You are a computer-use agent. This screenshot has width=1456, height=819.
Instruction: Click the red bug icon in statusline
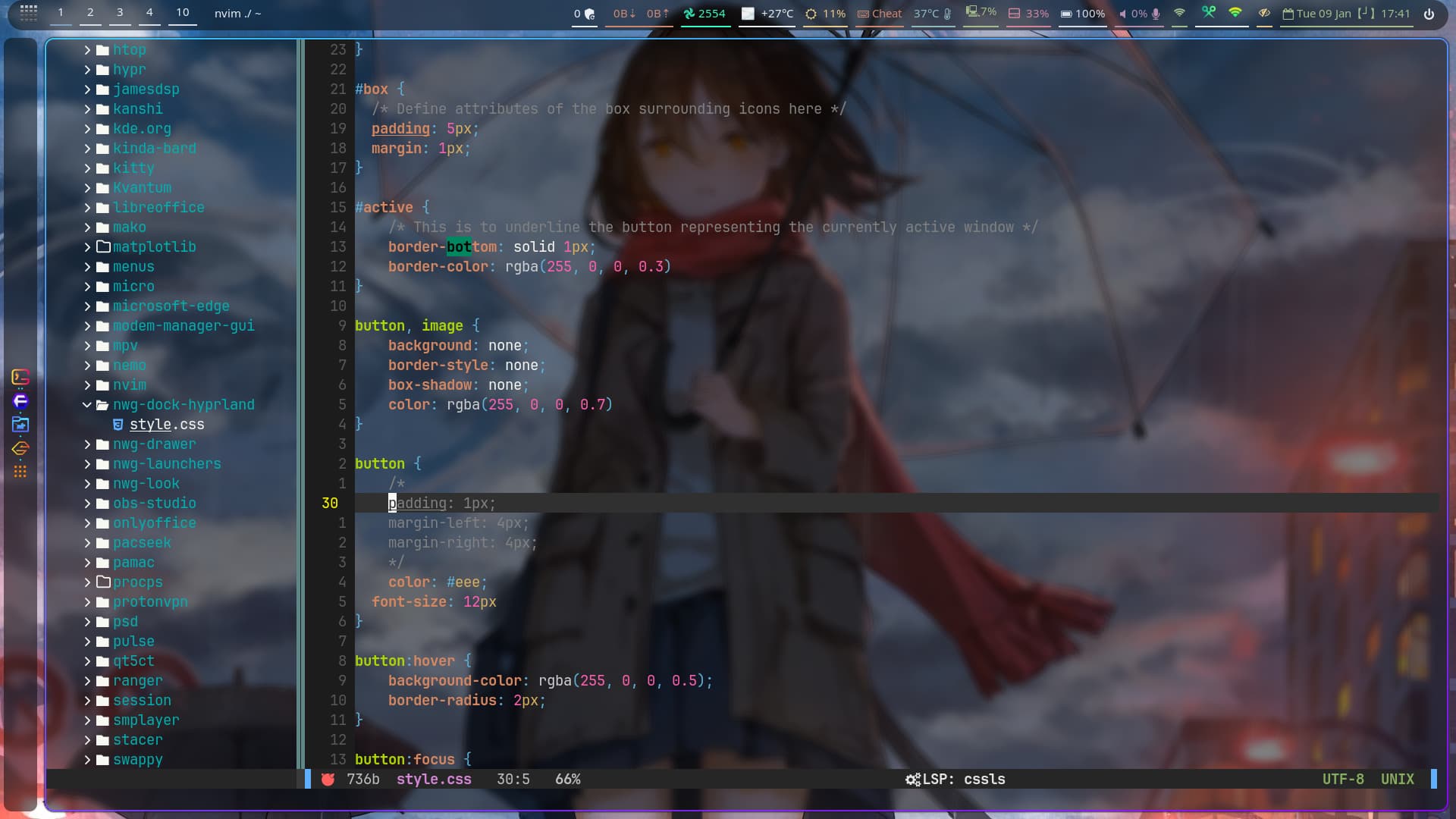(328, 779)
